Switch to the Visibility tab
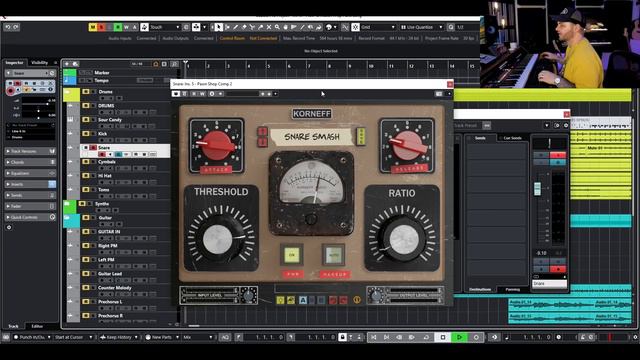The height and width of the screenshot is (360, 640). click(40, 62)
